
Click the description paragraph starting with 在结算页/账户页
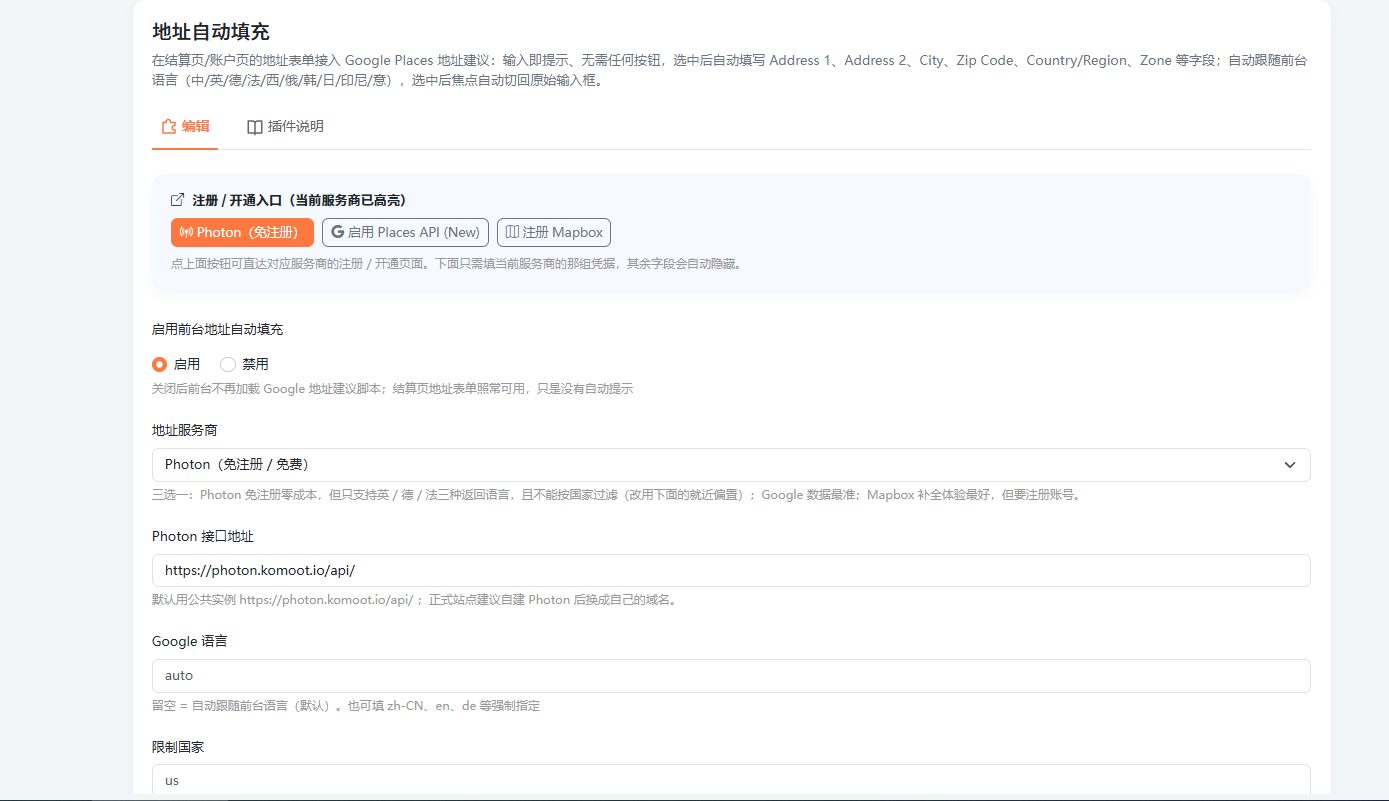(x=730, y=70)
